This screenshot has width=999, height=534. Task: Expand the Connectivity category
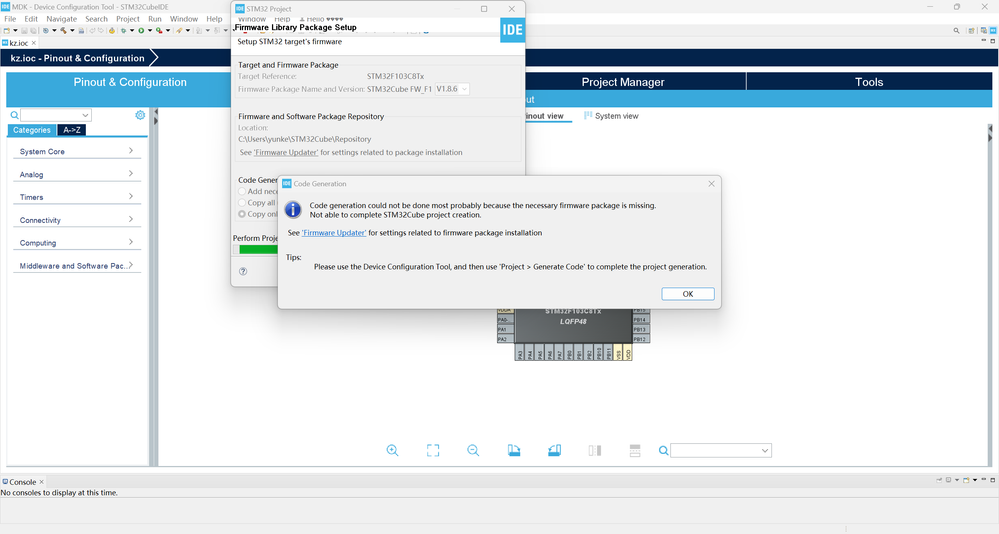76,220
